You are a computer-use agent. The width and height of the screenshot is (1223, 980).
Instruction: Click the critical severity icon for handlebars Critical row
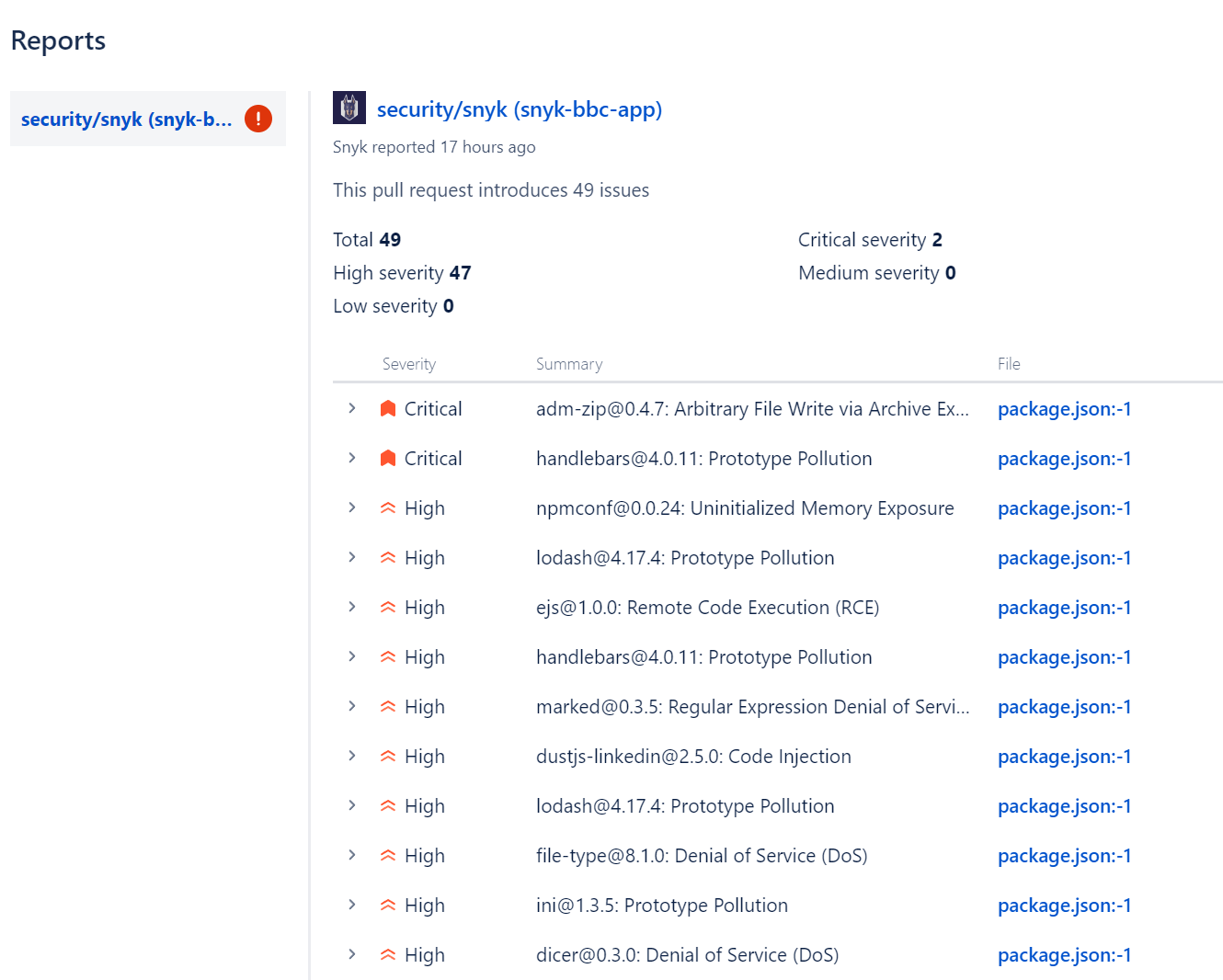pyautogui.click(x=388, y=459)
